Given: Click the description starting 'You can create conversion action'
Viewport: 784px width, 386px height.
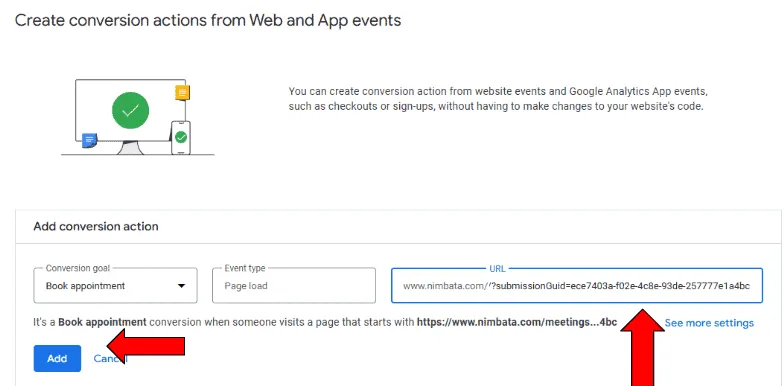Looking at the screenshot, I should pyautogui.click(x=498, y=99).
